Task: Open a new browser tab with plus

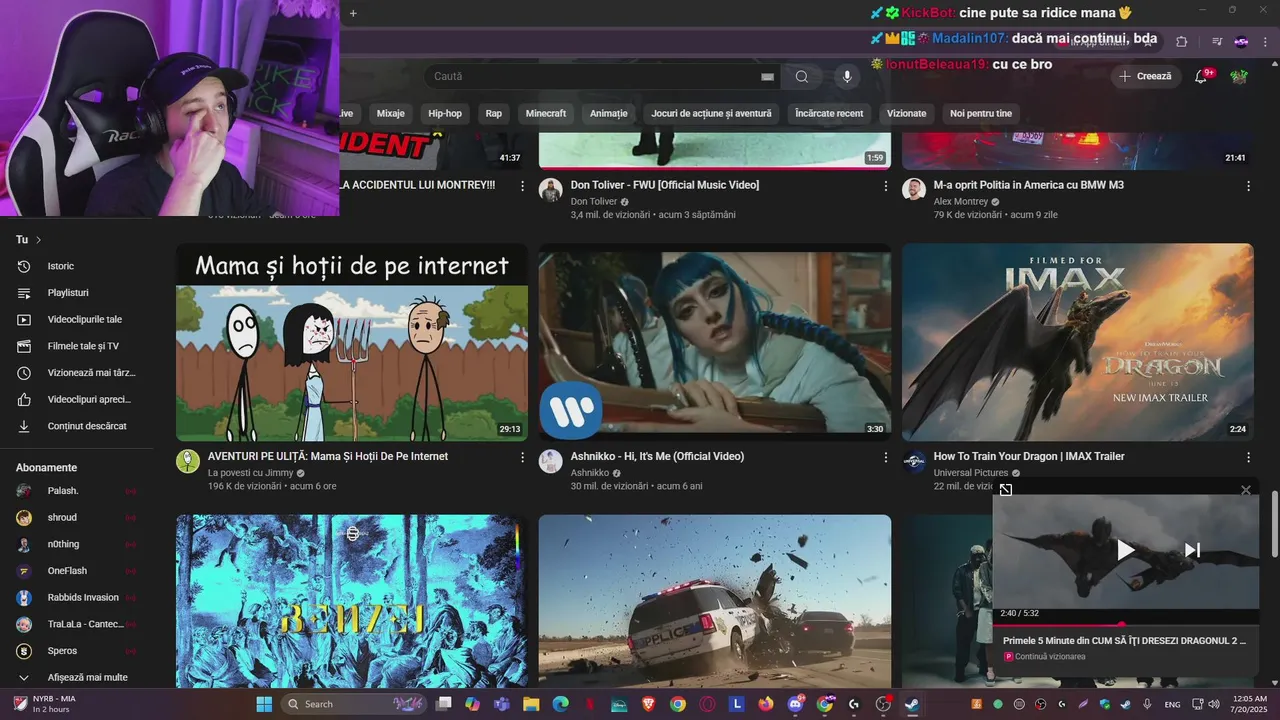Action: pos(353,13)
